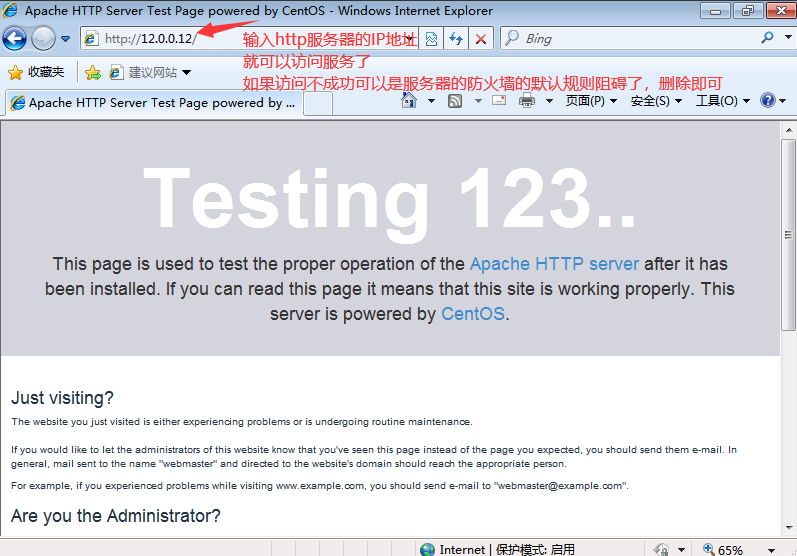
Task: Follow the Apache HTTP server link
Action: 554,264
